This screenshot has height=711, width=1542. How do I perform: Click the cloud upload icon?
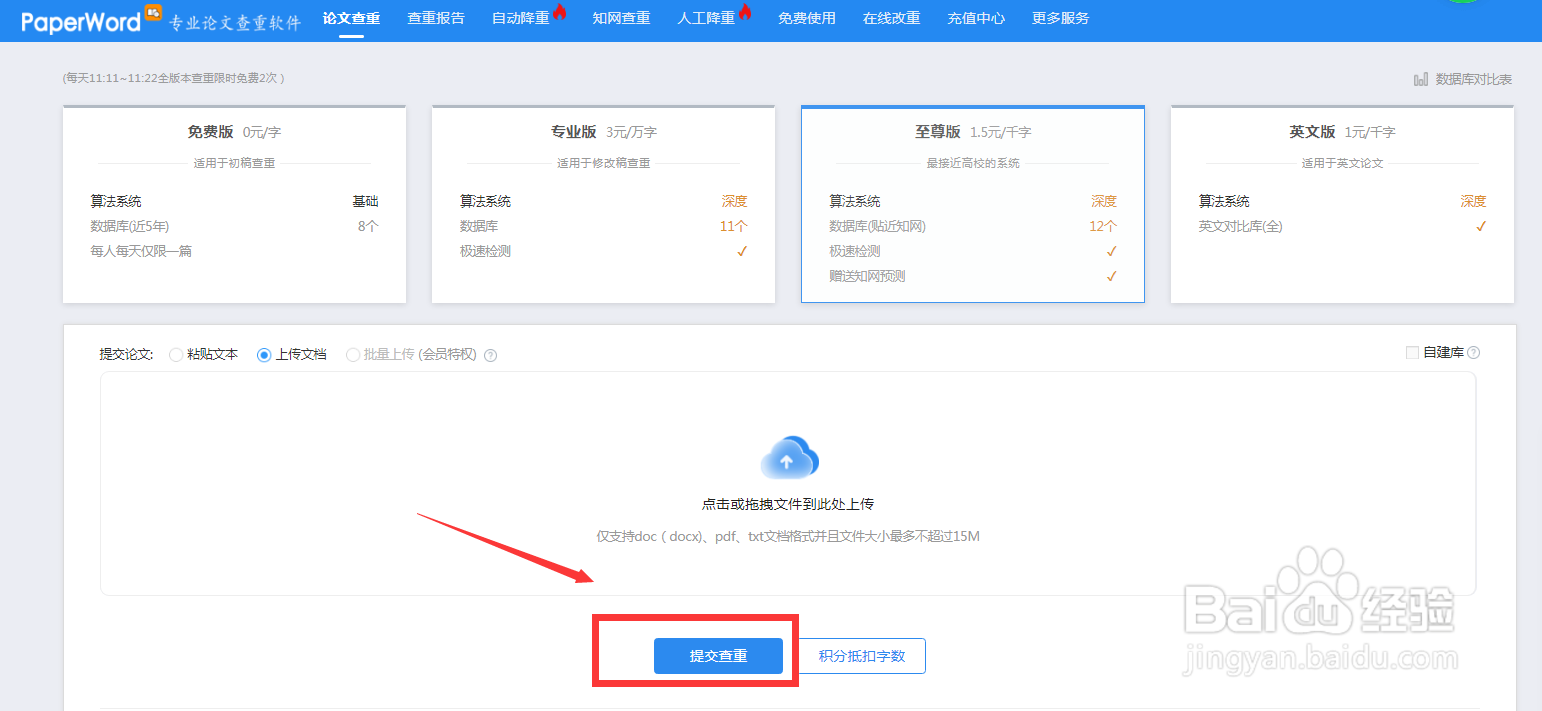click(x=789, y=457)
